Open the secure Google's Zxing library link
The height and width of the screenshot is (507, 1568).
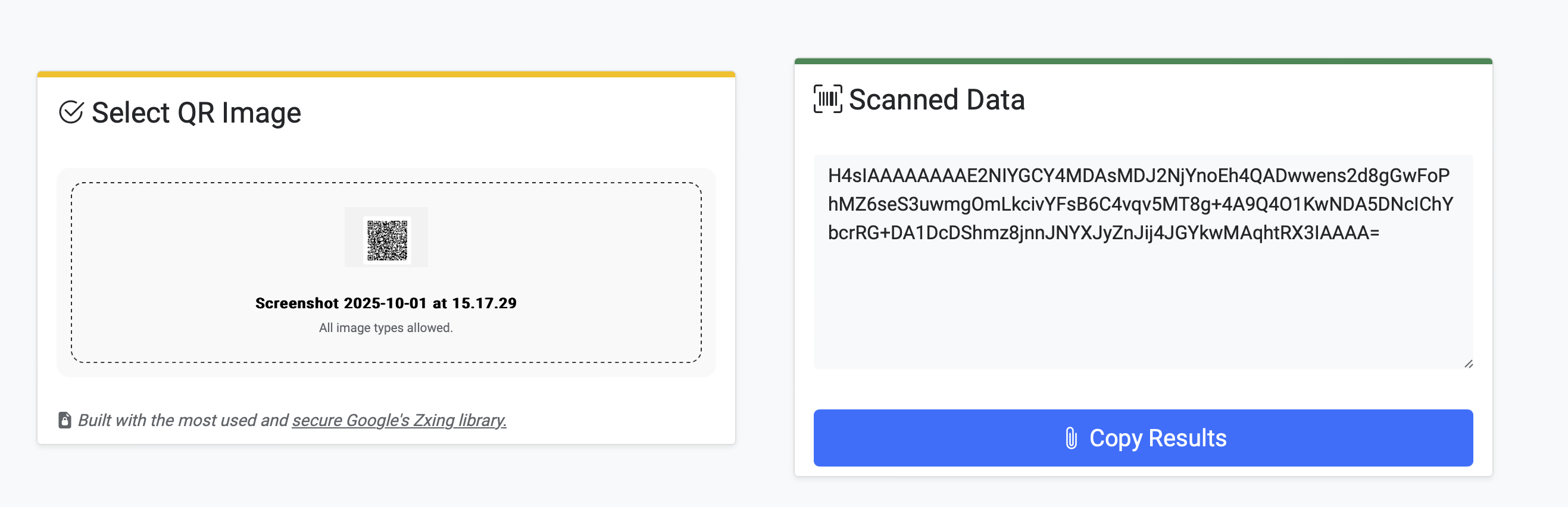click(x=400, y=420)
